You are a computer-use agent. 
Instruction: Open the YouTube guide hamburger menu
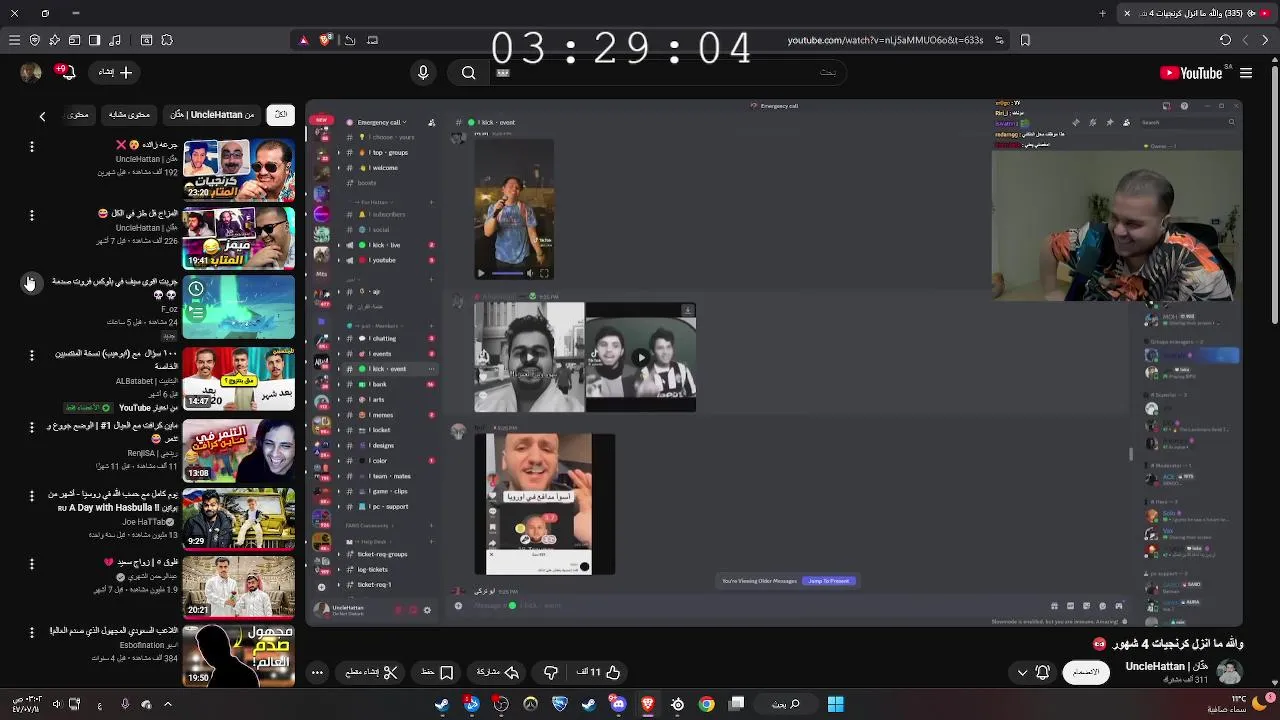click(1246, 73)
